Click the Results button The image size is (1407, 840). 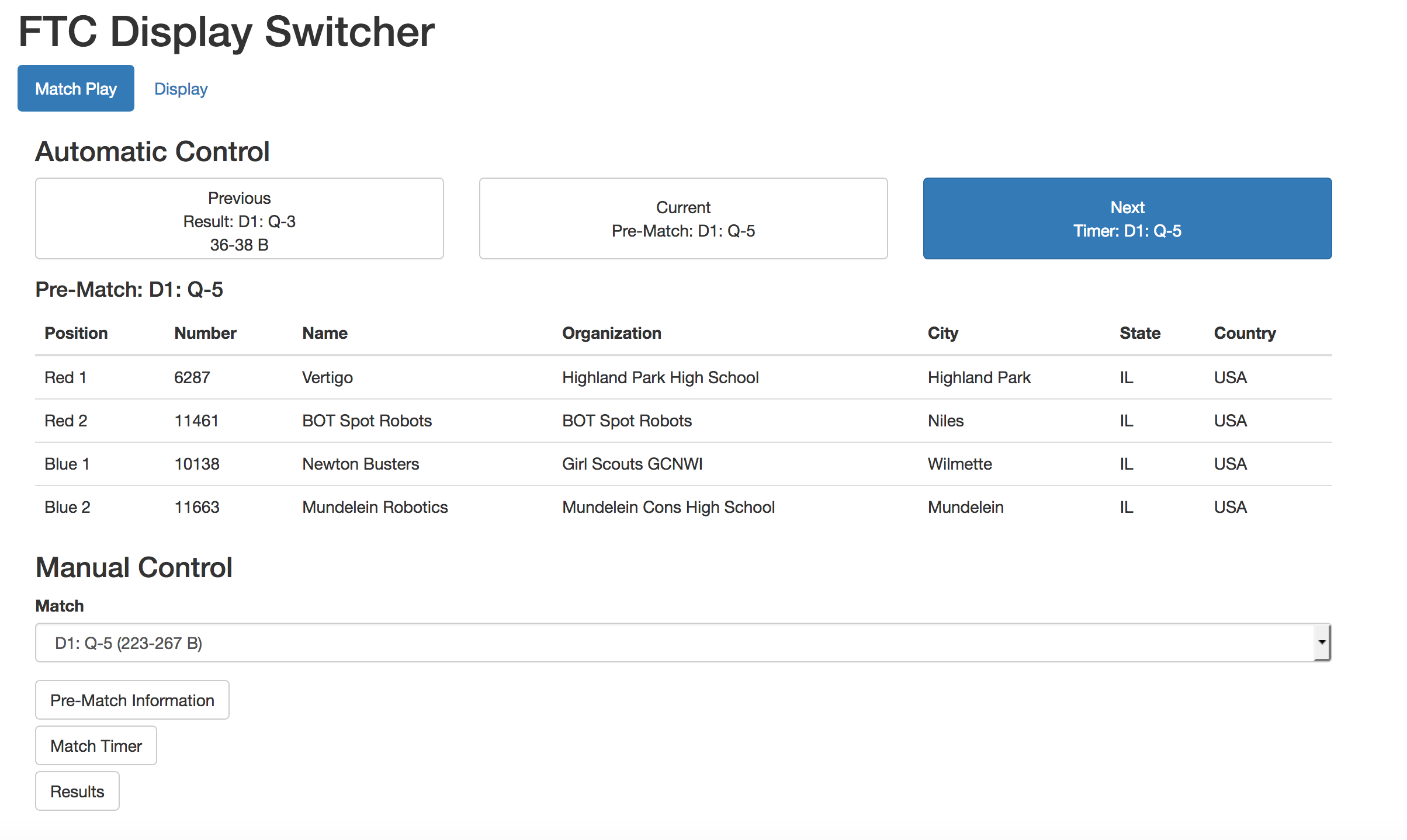tap(77, 791)
